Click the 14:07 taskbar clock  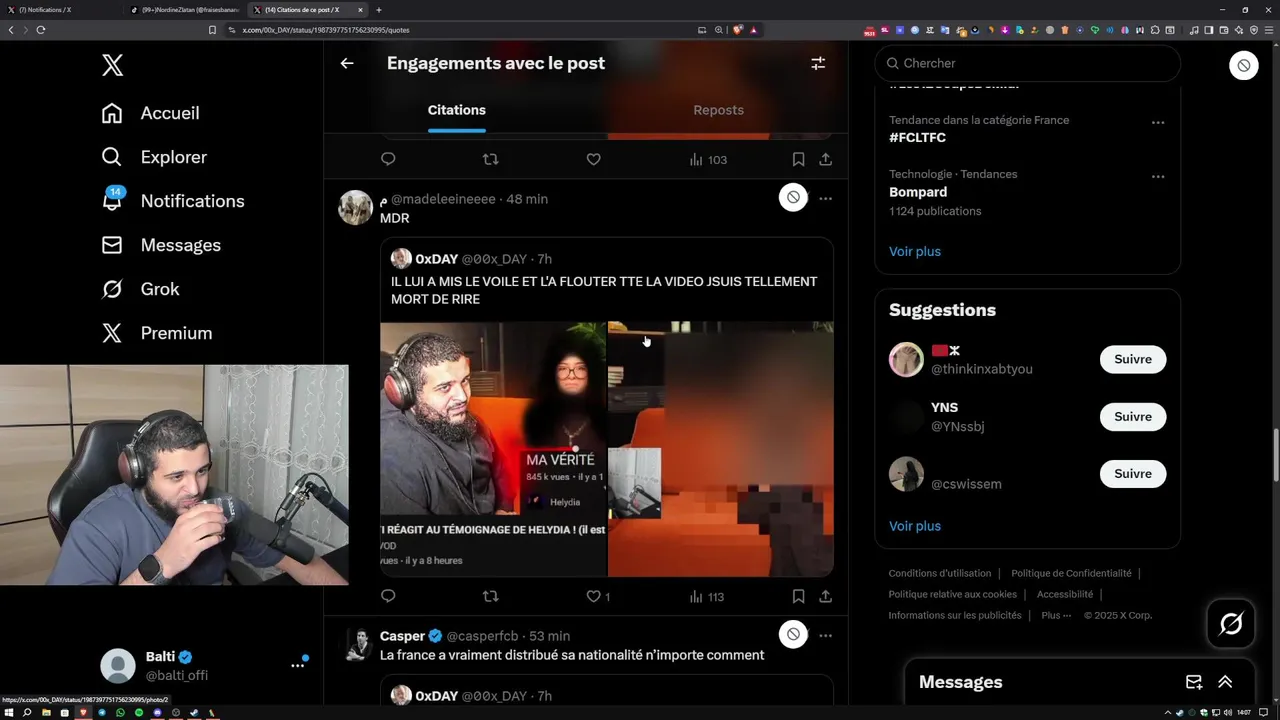pyautogui.click(x=1244, y=713)
